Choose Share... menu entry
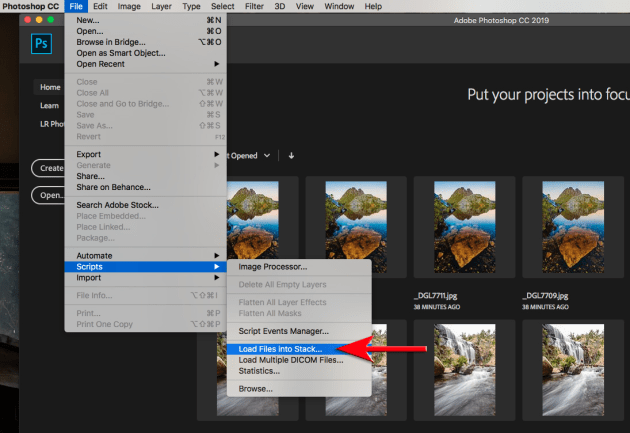This screenshot has height=433, width=630. click(x=145, y=176)
